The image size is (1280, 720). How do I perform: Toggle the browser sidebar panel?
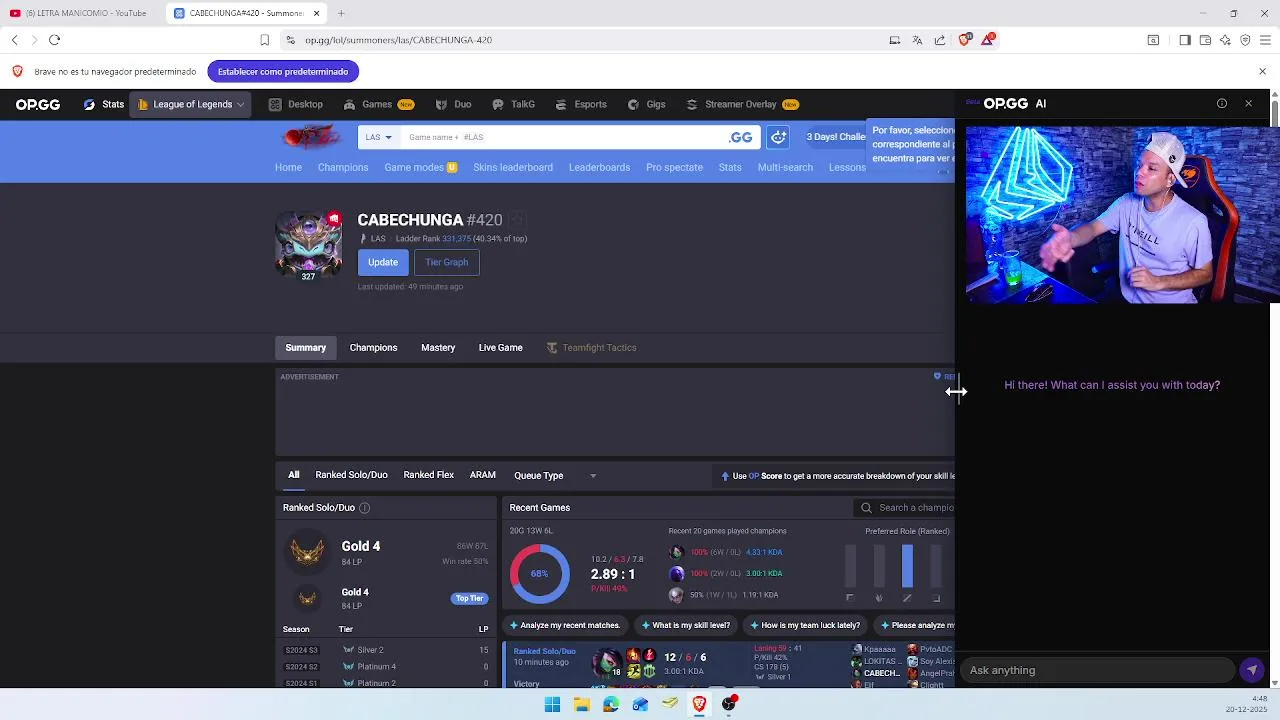point(1185,40)
